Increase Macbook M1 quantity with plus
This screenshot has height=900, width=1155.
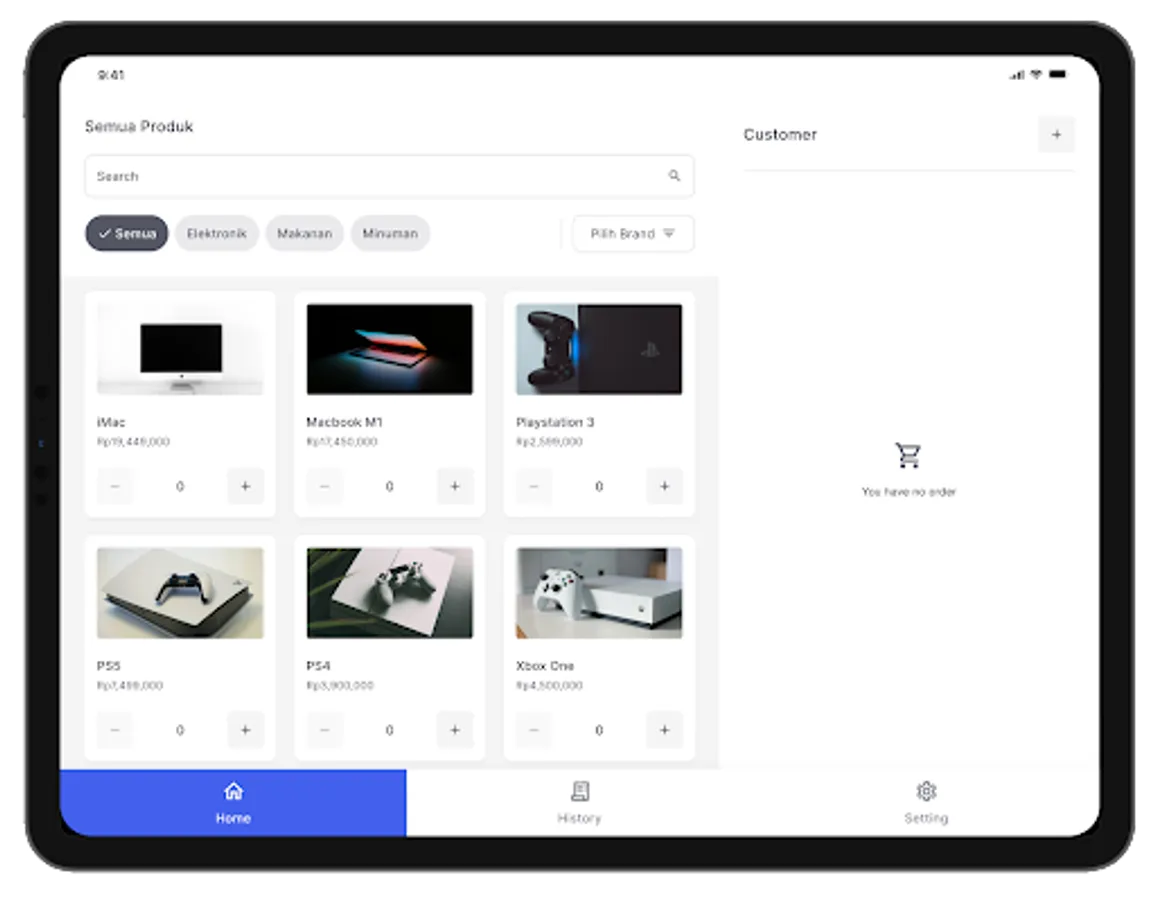[454, 486]
